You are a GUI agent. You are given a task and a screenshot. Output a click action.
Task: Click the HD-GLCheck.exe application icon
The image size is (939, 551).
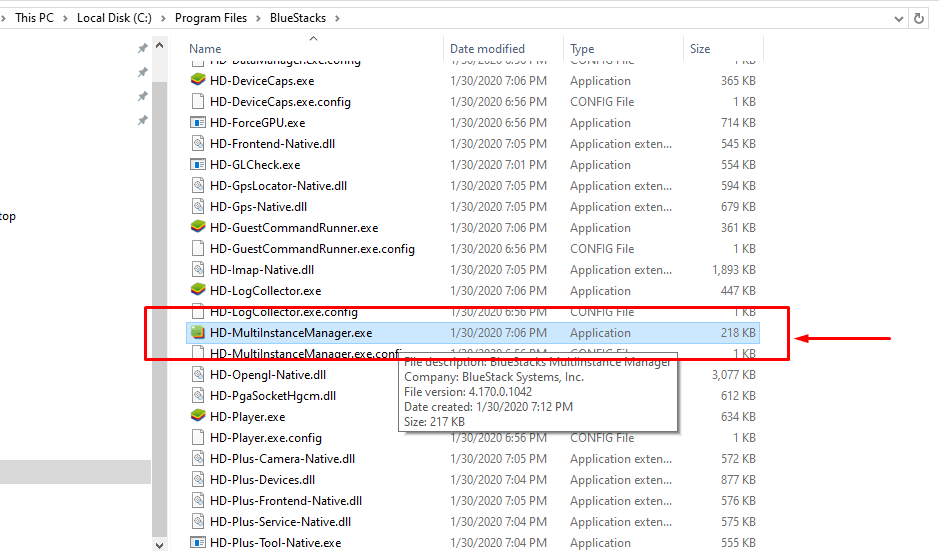(x=198, y=165)
